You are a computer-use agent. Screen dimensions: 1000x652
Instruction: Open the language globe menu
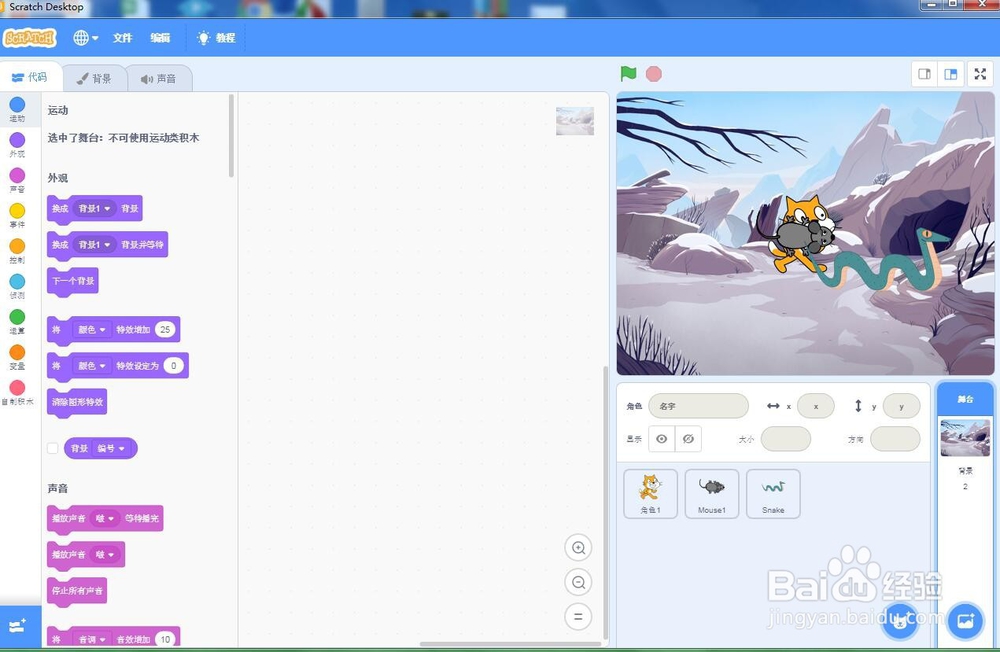point(85,38)
